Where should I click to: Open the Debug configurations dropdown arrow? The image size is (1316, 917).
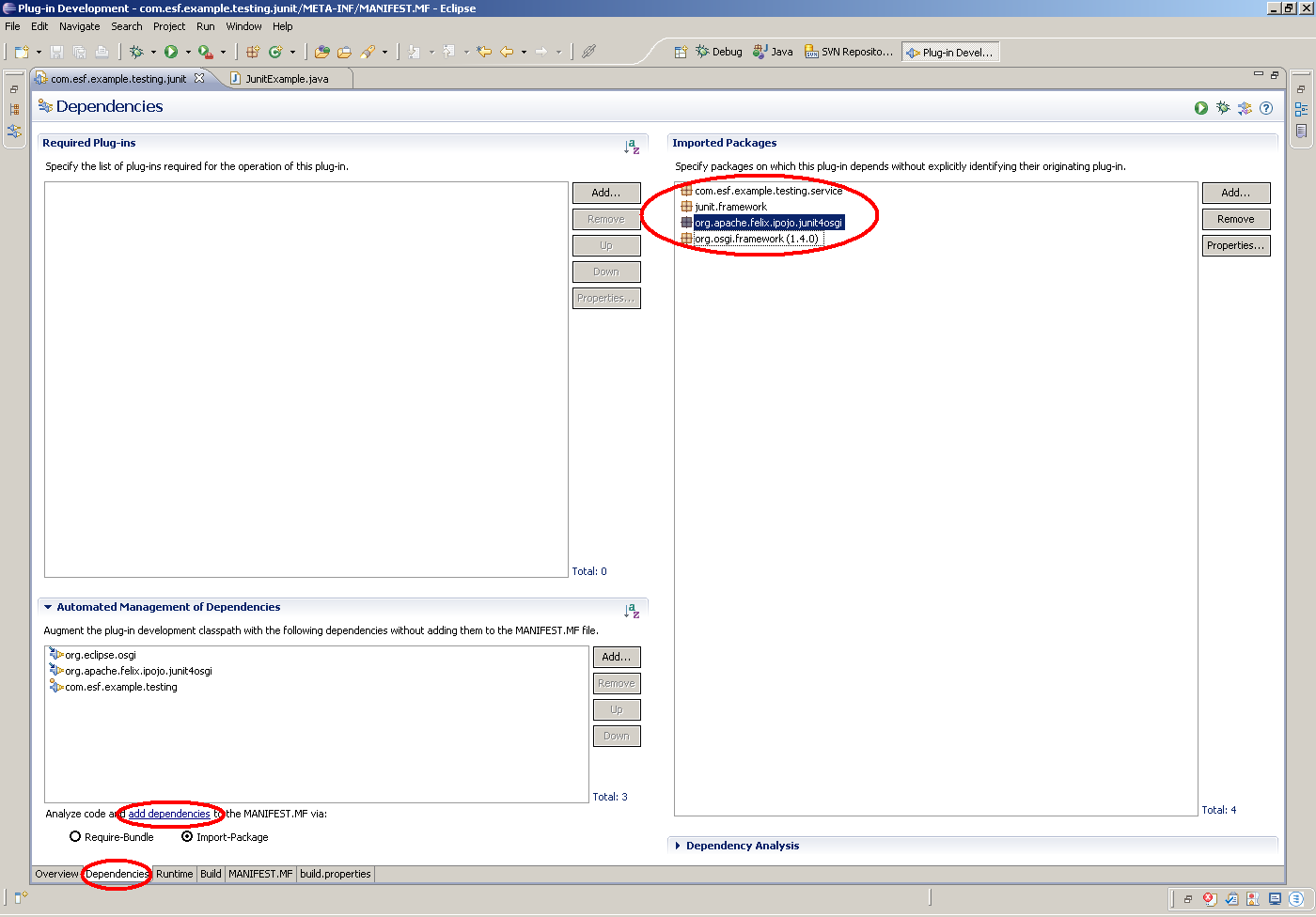[x=153, y=53]
